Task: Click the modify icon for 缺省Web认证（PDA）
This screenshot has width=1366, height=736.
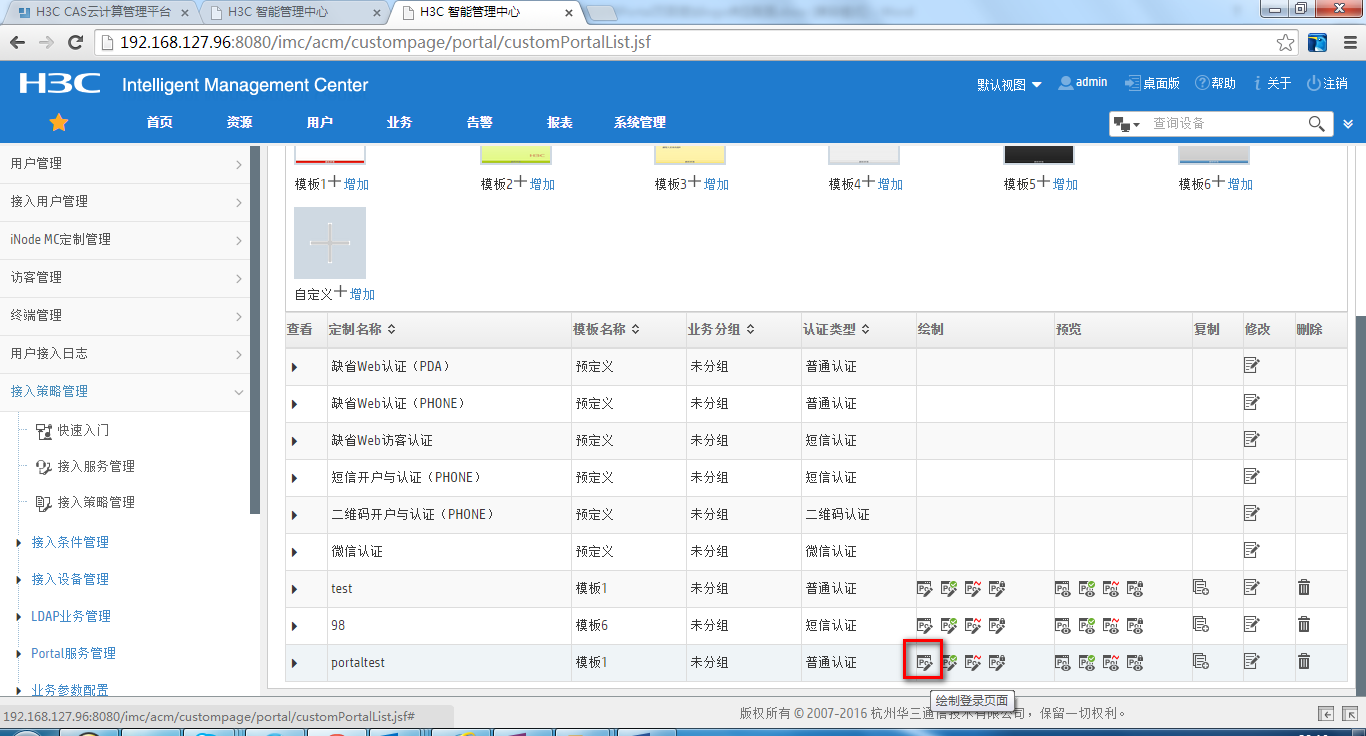Action: pyautogui.click(x=1252, y=365)
